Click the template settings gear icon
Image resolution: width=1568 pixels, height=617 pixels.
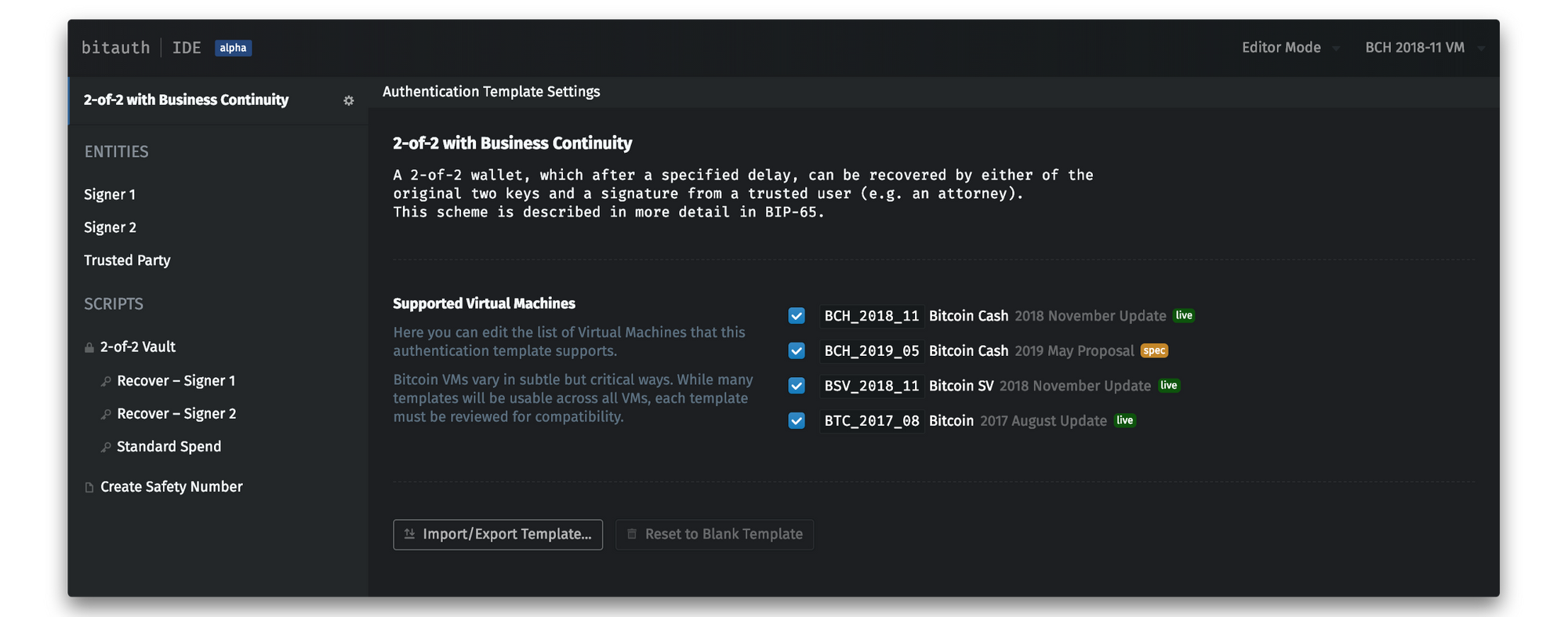click(349, 100)
